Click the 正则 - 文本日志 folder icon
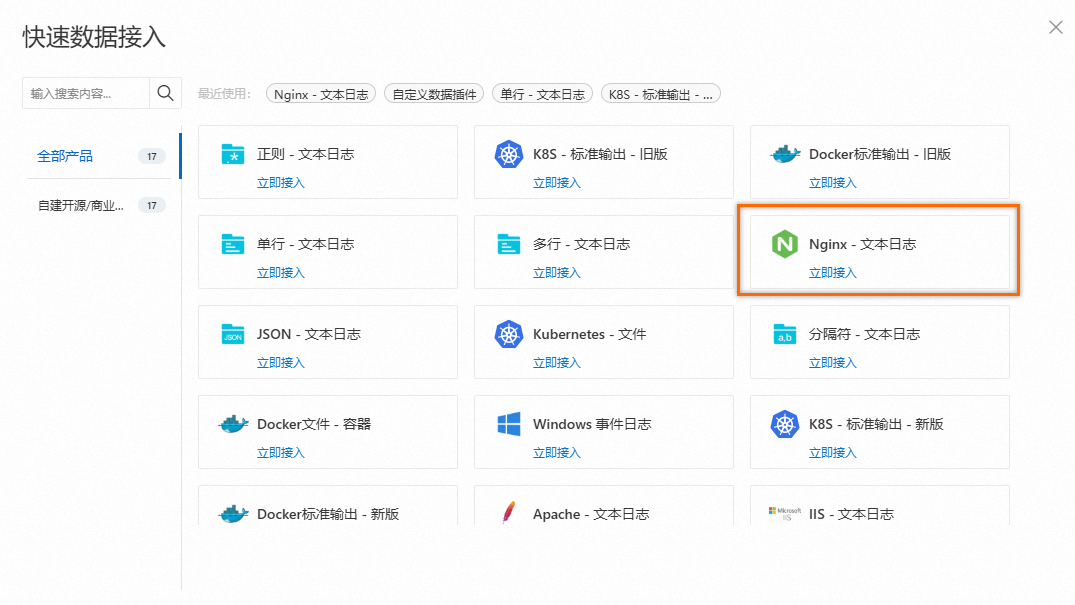 (233, 154)
